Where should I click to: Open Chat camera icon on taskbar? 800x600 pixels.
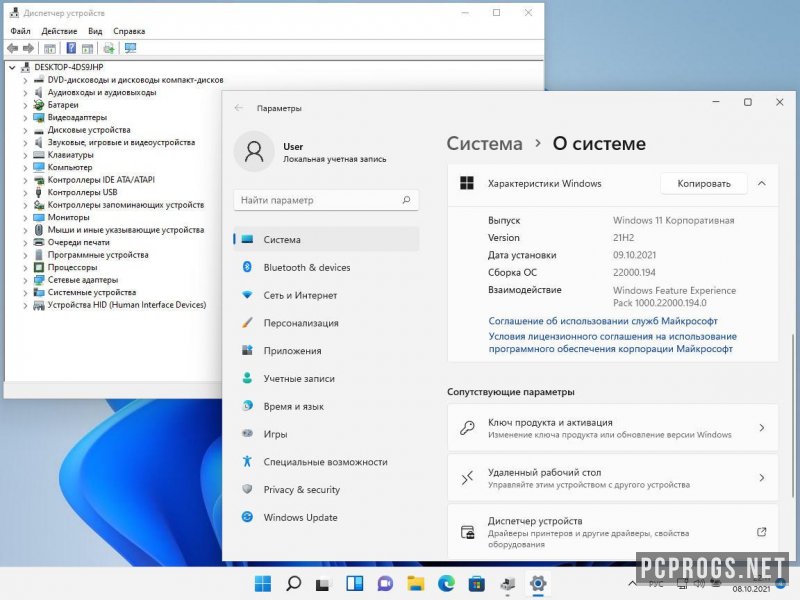tap(385, 583)
